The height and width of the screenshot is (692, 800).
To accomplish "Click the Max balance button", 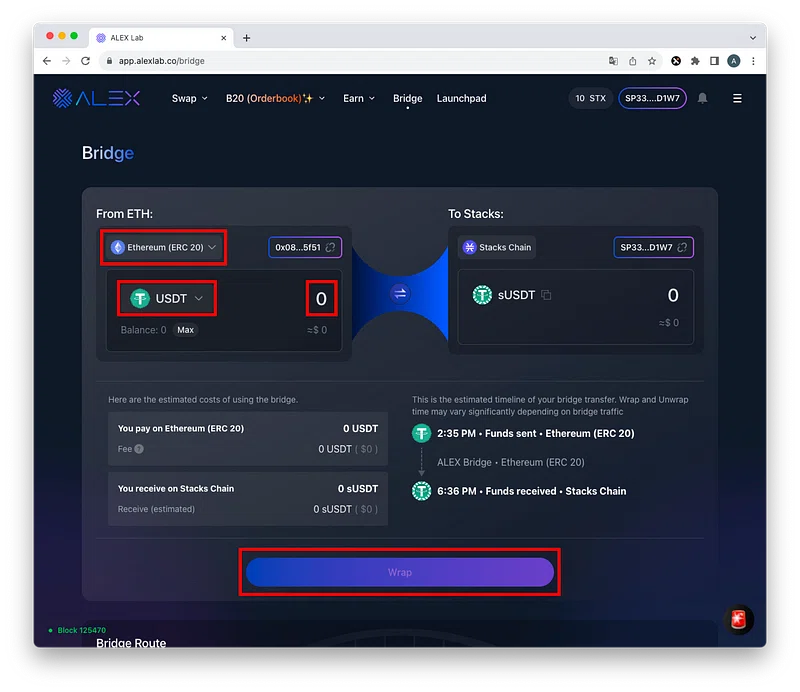I will 185,330.
